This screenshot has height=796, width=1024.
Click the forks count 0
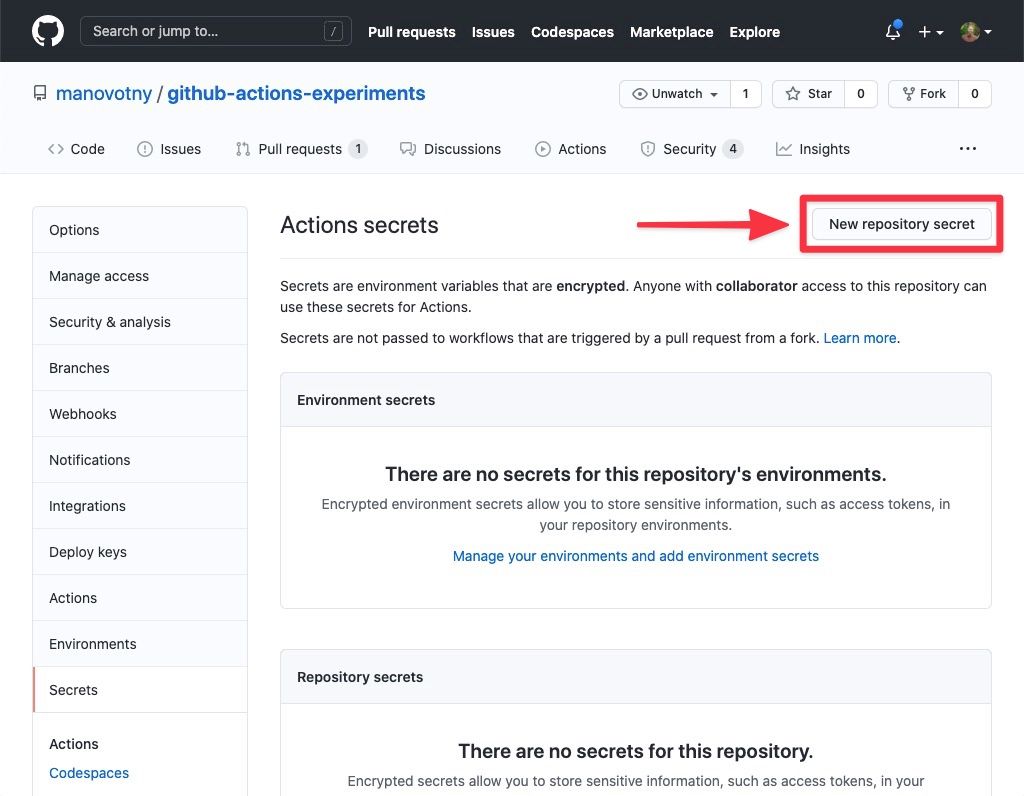click(974, 94)
